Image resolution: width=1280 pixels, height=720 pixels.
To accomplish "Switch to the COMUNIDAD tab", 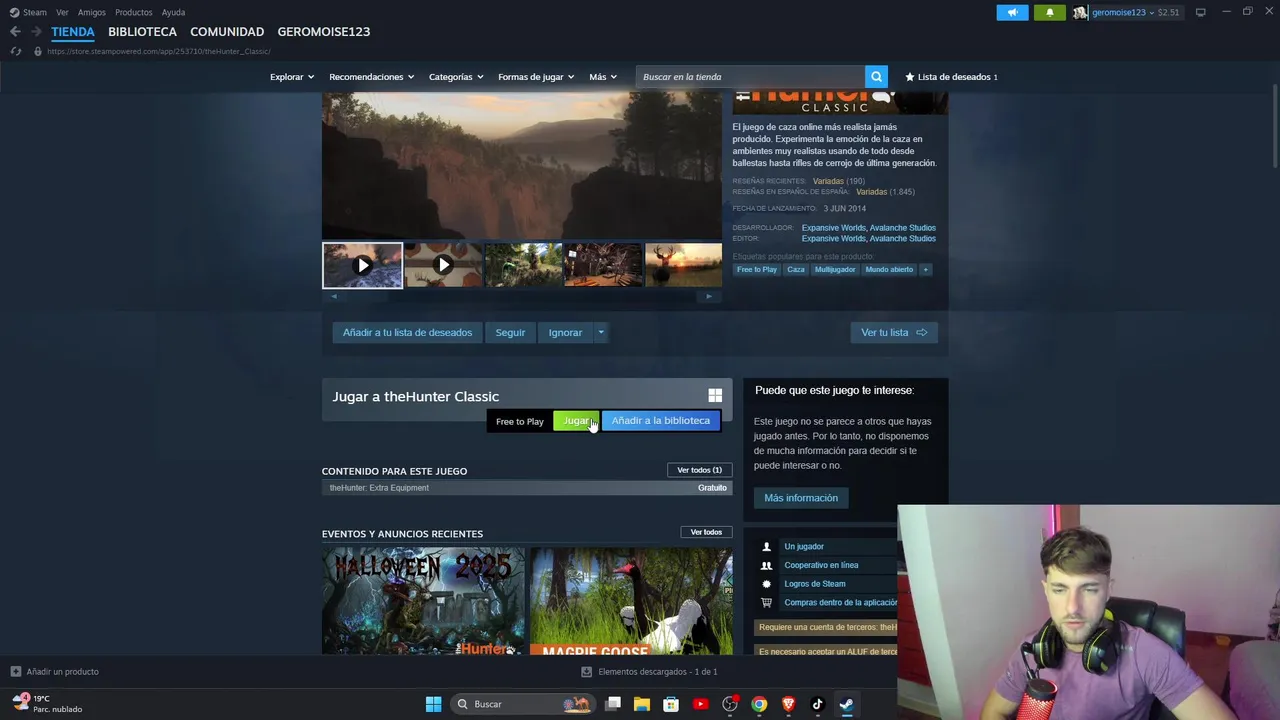I will click(x=227, y=32).
